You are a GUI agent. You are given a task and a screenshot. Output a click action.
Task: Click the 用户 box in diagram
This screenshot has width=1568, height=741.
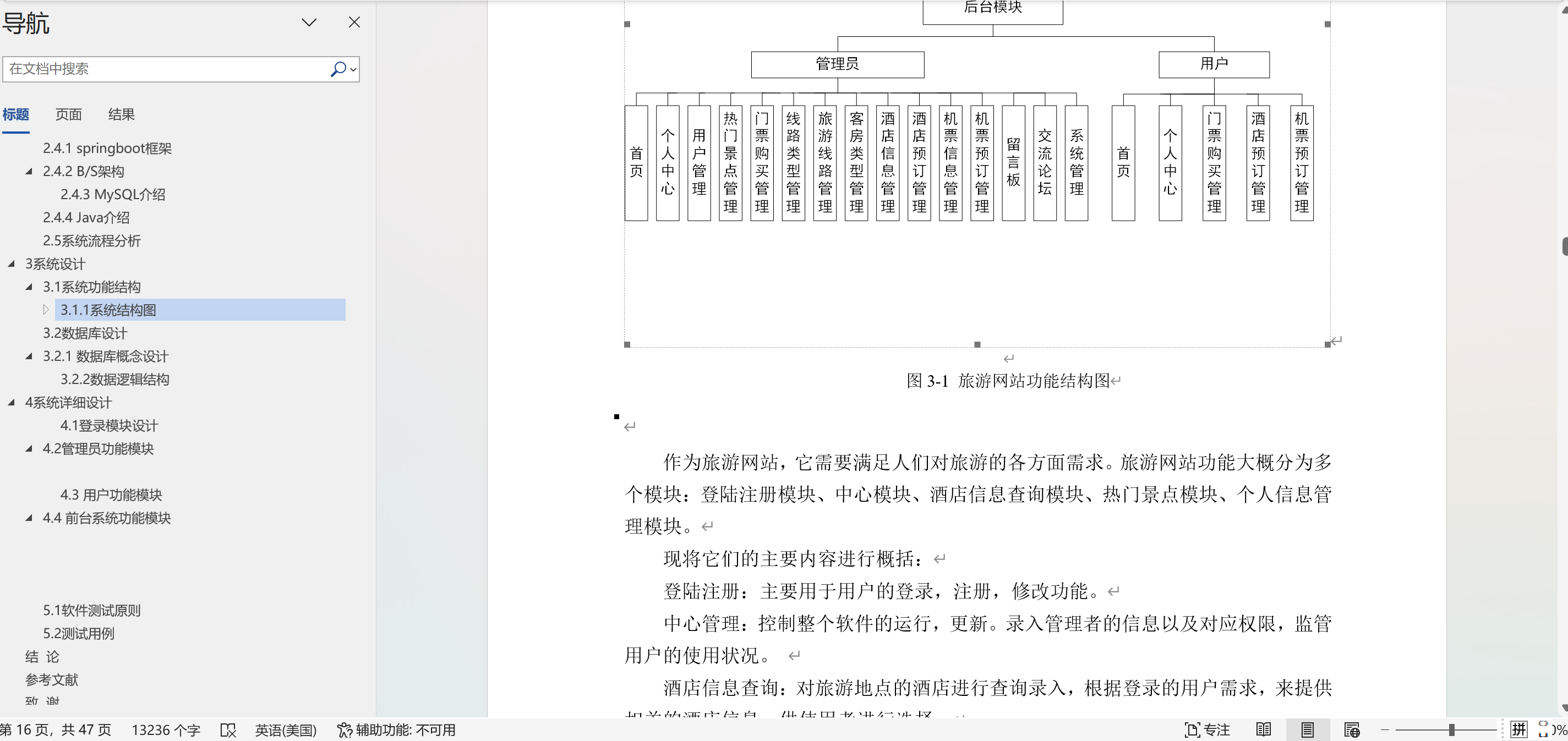[x=1214, y=64]
